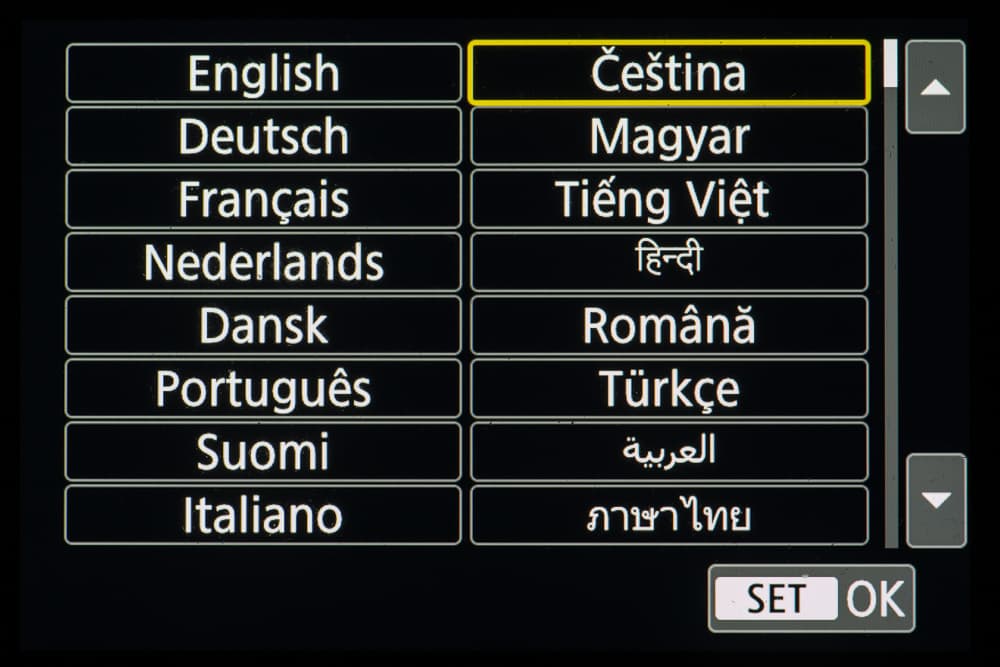Pick the Arabic language option
1000x667 pixels.
tap(668, 451)
